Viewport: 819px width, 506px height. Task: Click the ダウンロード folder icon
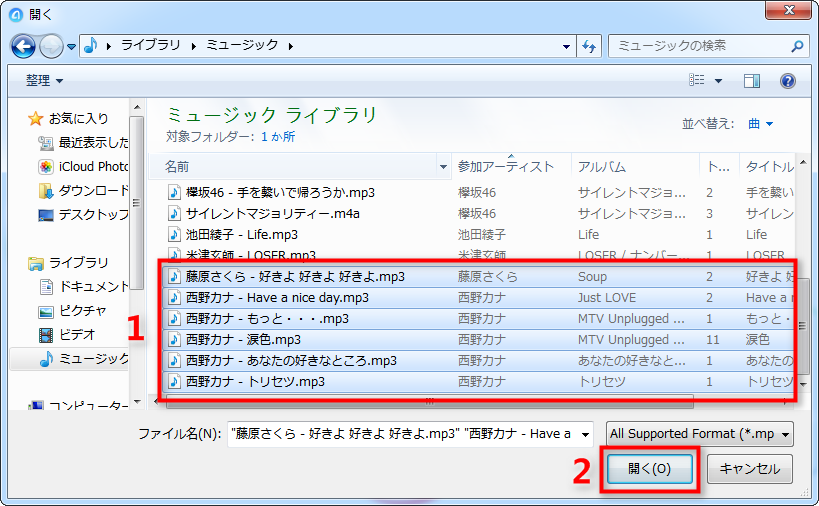click(x=46, y=191)
